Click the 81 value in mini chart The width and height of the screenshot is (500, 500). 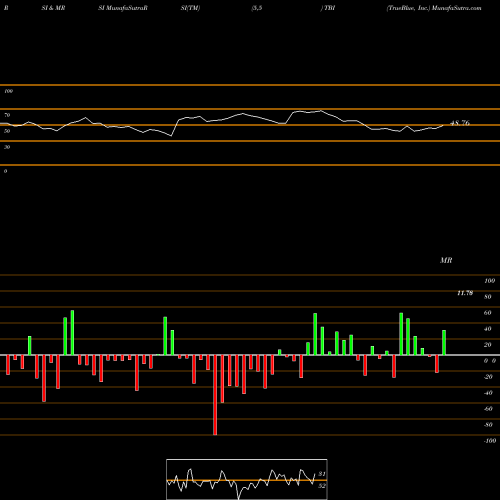click(x=322, y=474)
